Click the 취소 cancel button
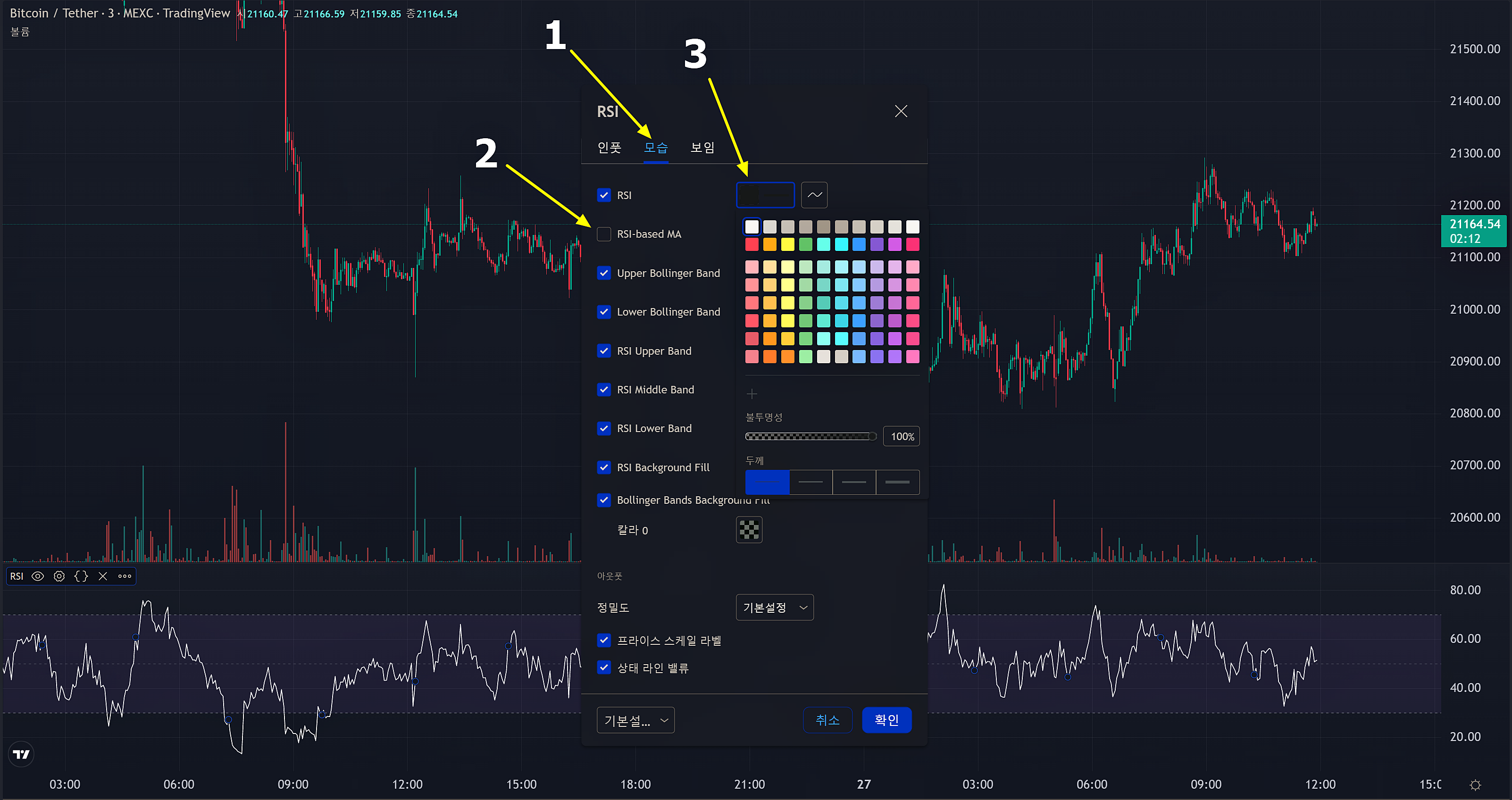Image resolution: width=1512 pixels, height=800 pixels. [827, 720]
